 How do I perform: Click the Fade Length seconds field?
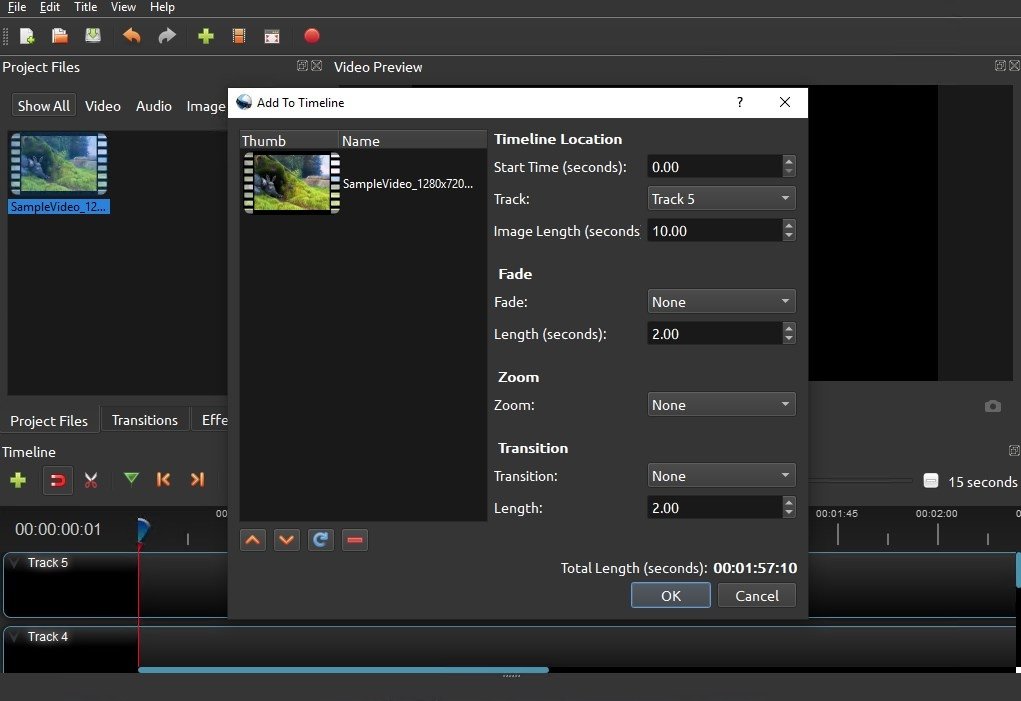tap(714, 334)
